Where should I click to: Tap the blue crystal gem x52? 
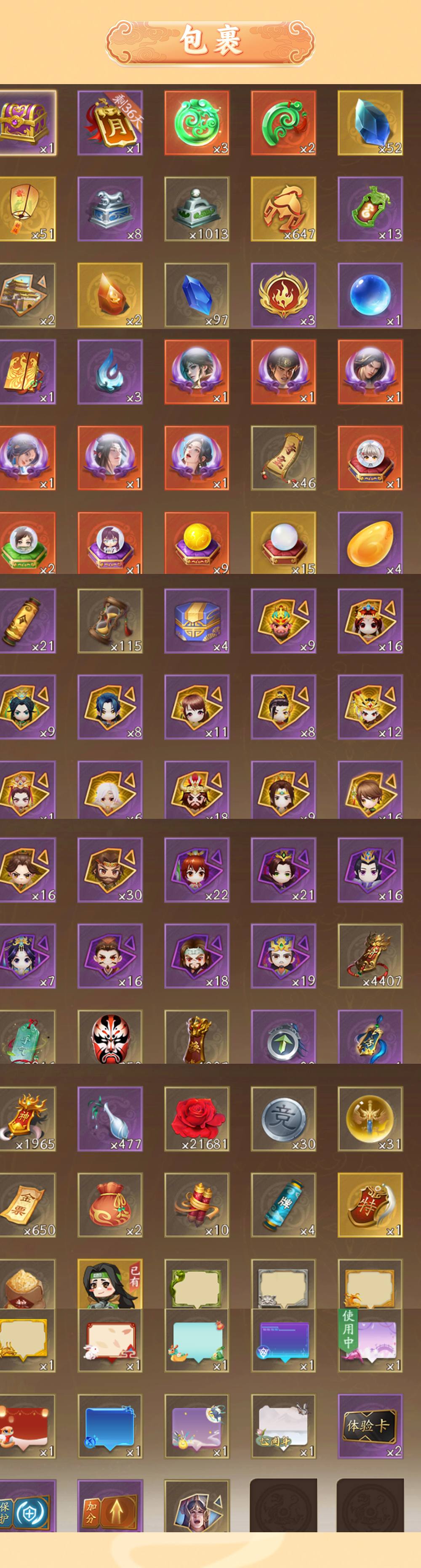[x=370, y=123]
